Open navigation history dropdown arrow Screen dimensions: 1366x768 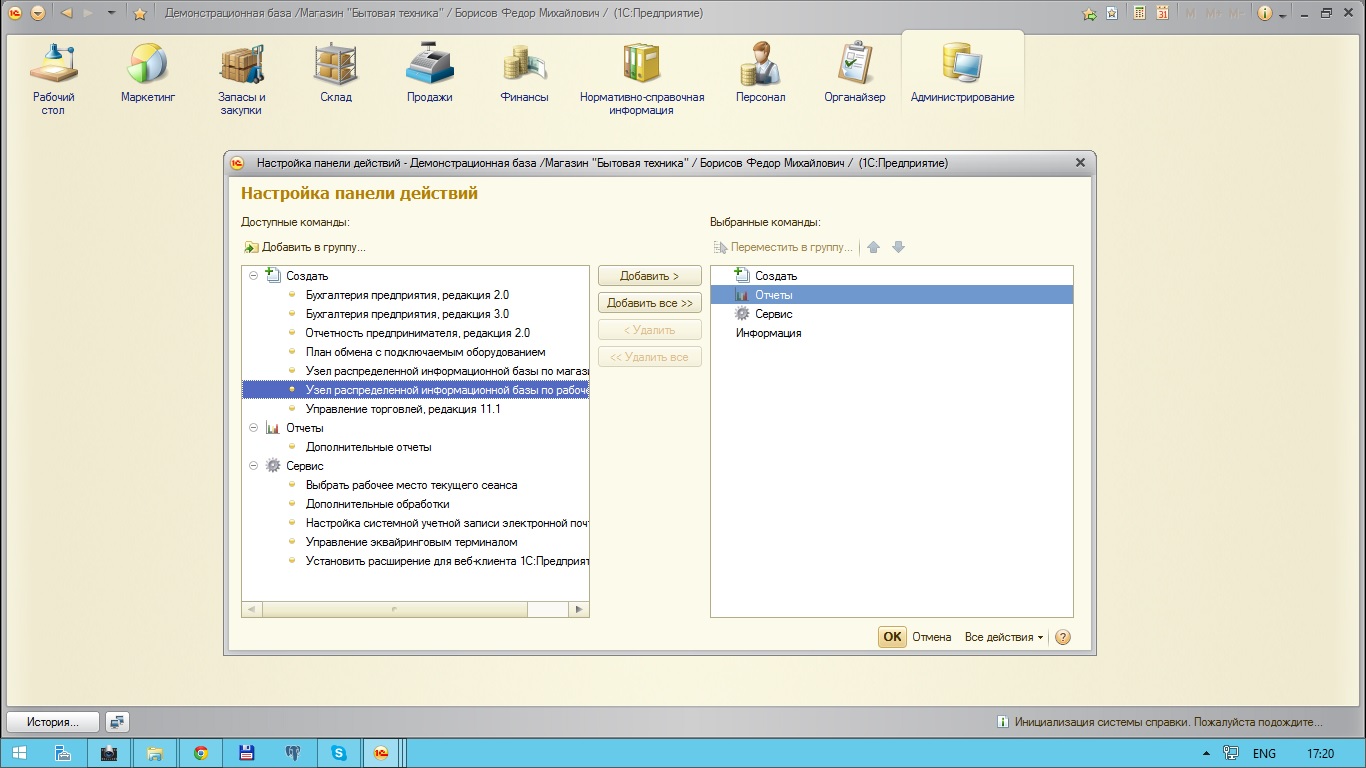coord(111,13)
